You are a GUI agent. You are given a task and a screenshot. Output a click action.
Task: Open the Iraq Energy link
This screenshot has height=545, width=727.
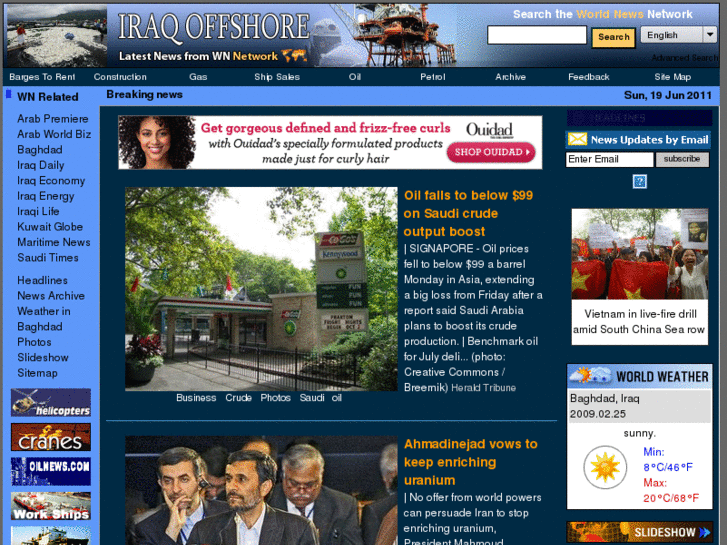[x=45, y=196]
